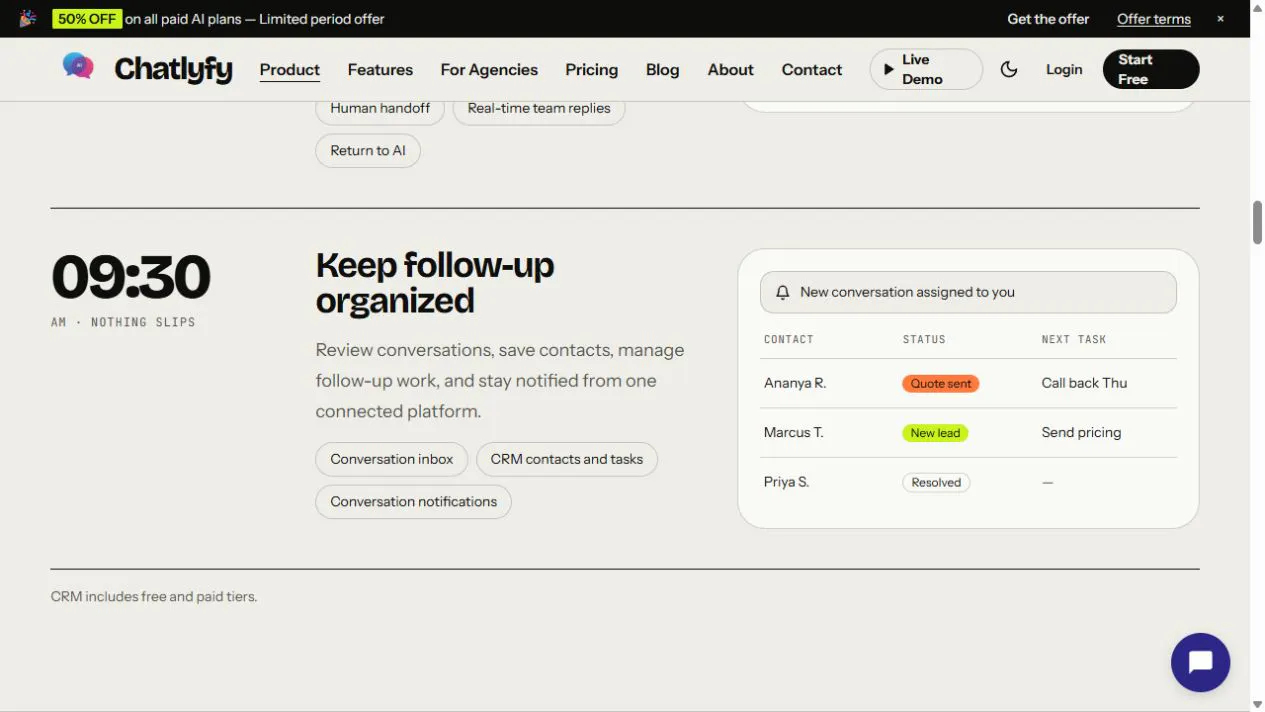Click the Quote sent status badge
This screenshot has height=712, width=1265.
pos(941,383)
